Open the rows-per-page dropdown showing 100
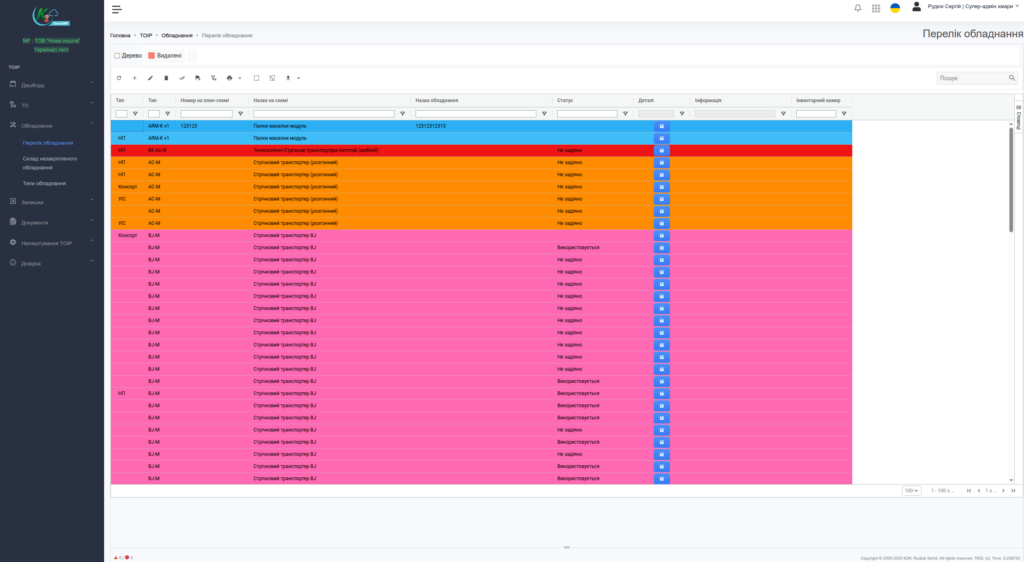Screen dimensions: 1024x562 coord(911,491)
